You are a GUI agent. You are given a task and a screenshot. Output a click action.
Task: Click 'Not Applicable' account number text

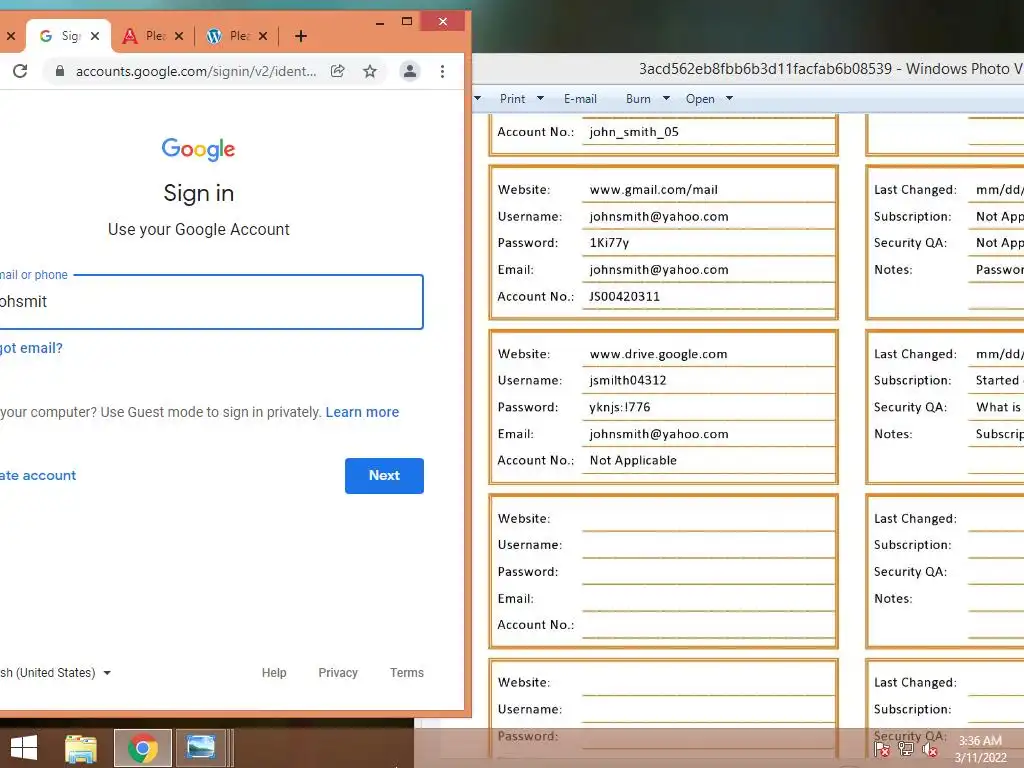point(633,460)
